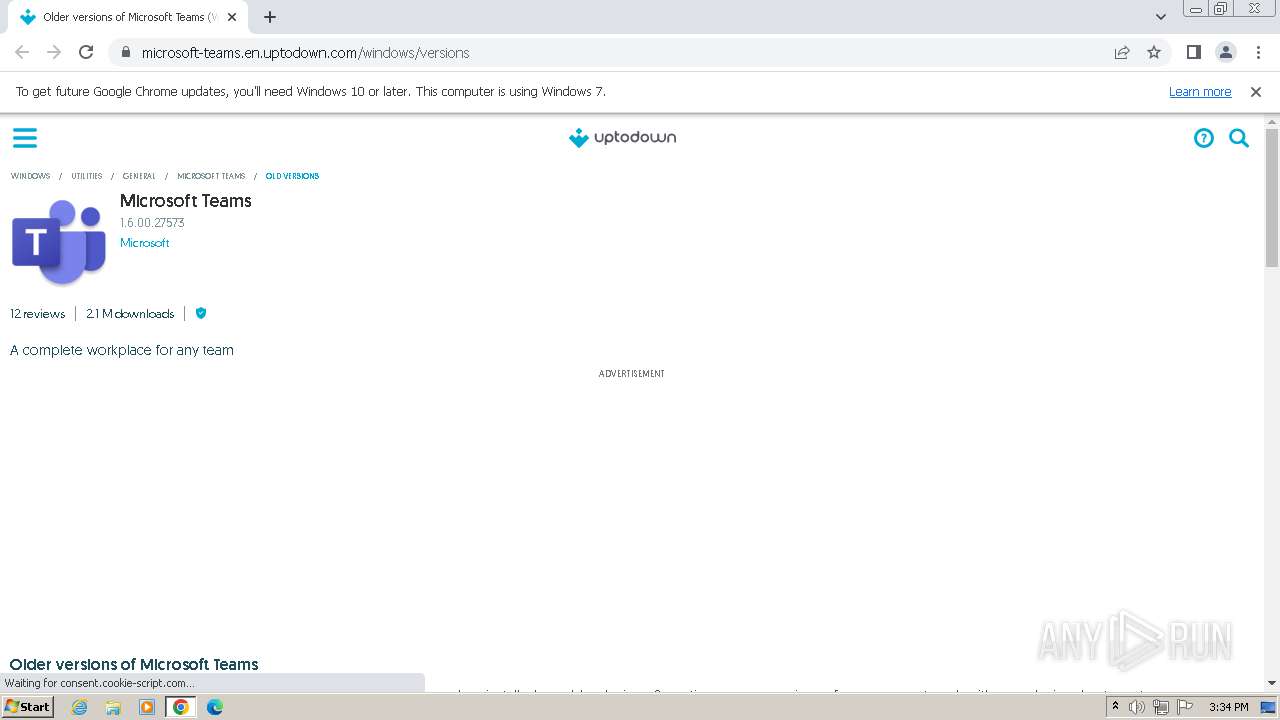Viewport: 1280px width, 720px height.
Task: Click the padlock site info icon
Action: point(125,52)
